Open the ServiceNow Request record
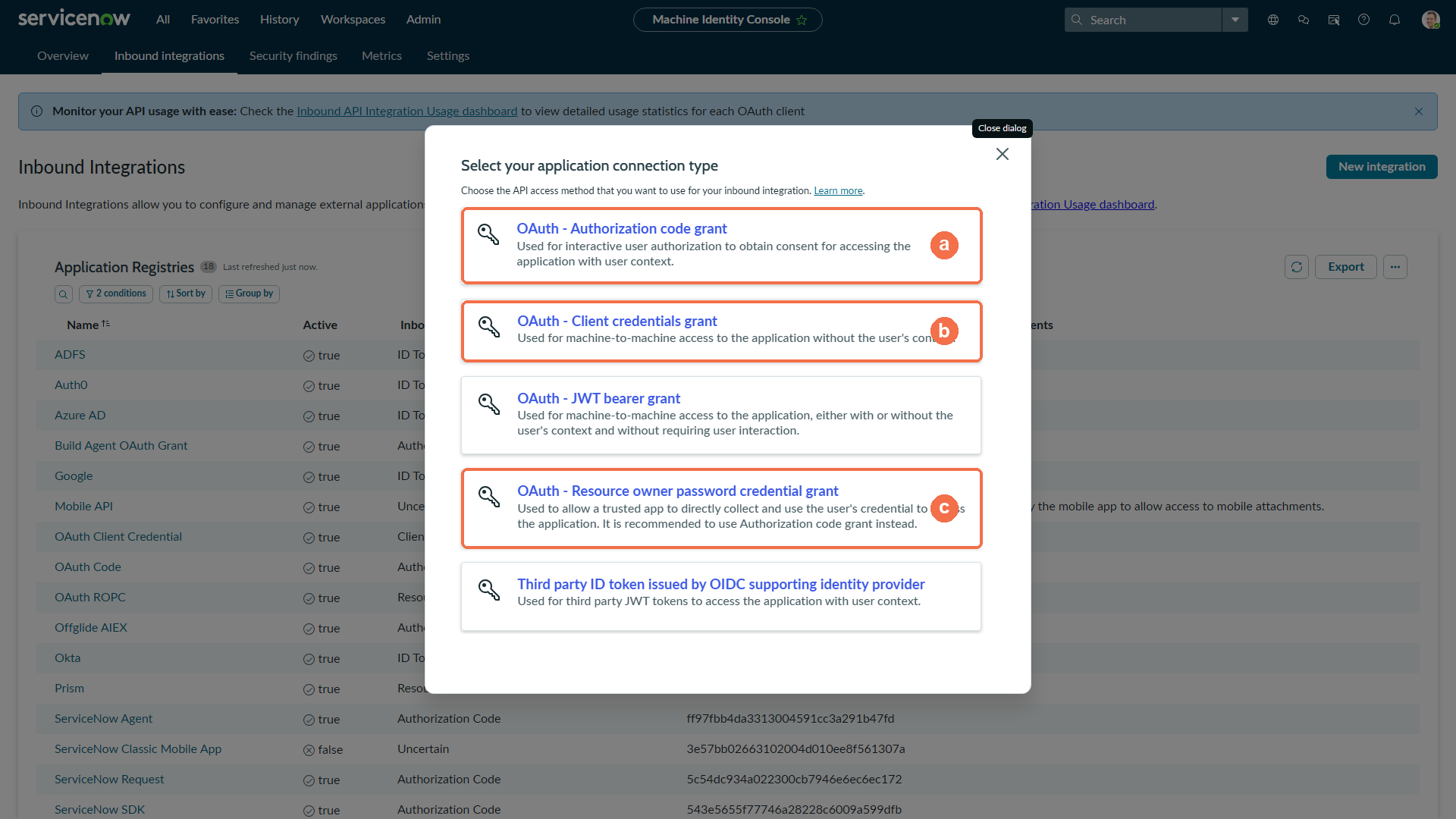Image resolution: width=1456 pixels, height=819 pixels. click(x=109, y=780)
